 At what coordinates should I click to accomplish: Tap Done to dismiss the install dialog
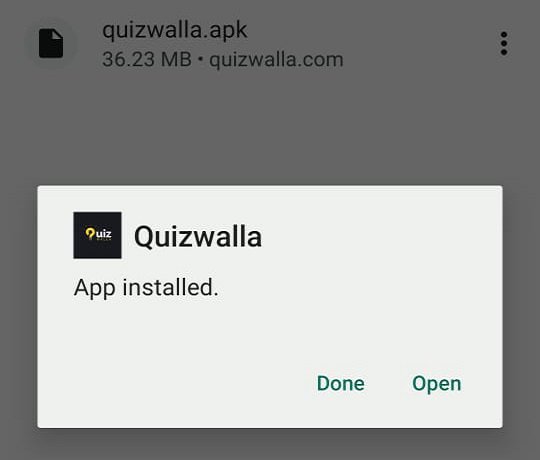coord(341,383)
